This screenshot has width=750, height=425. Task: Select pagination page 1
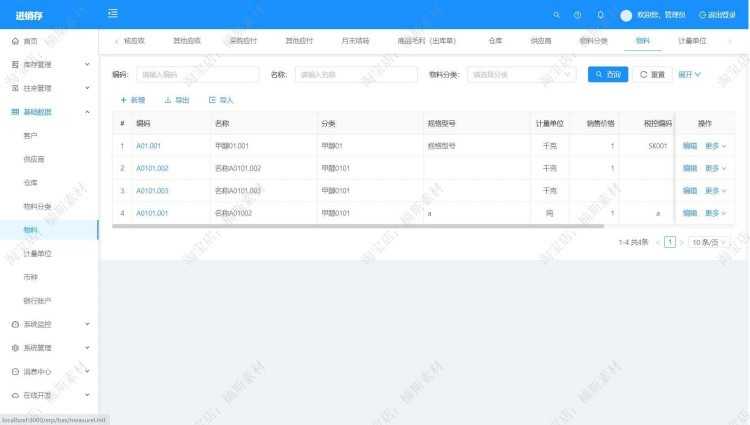click(x=670, y=242)
